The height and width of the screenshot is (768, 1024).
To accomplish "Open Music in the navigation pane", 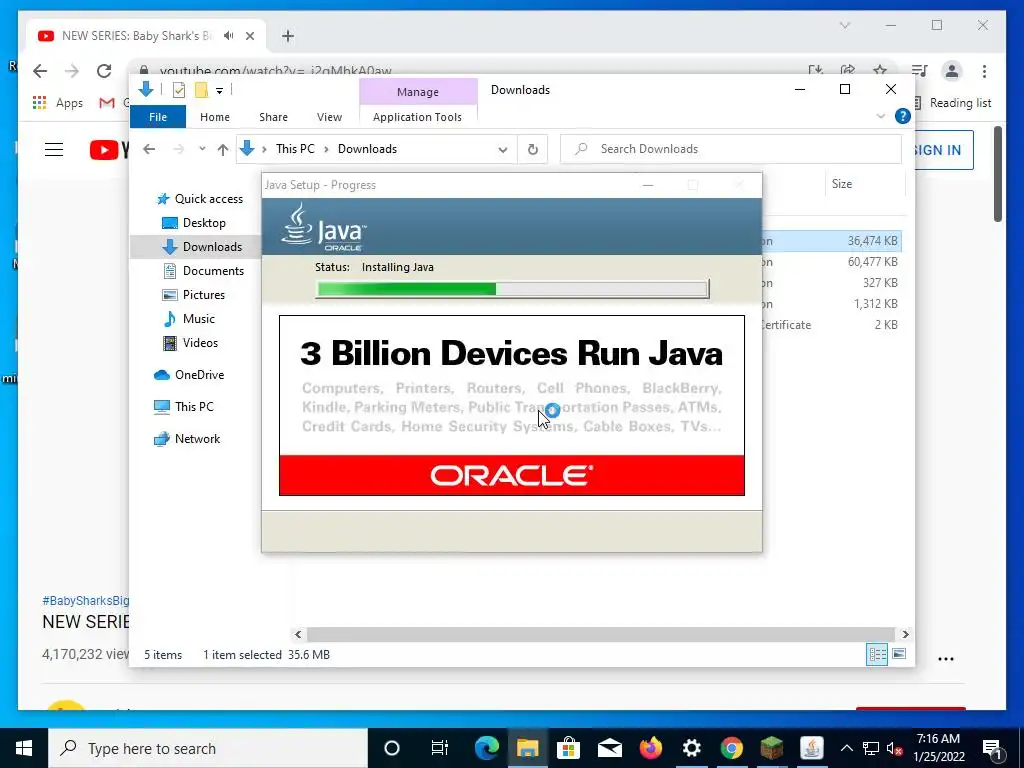I will click(x=188, y=319).
